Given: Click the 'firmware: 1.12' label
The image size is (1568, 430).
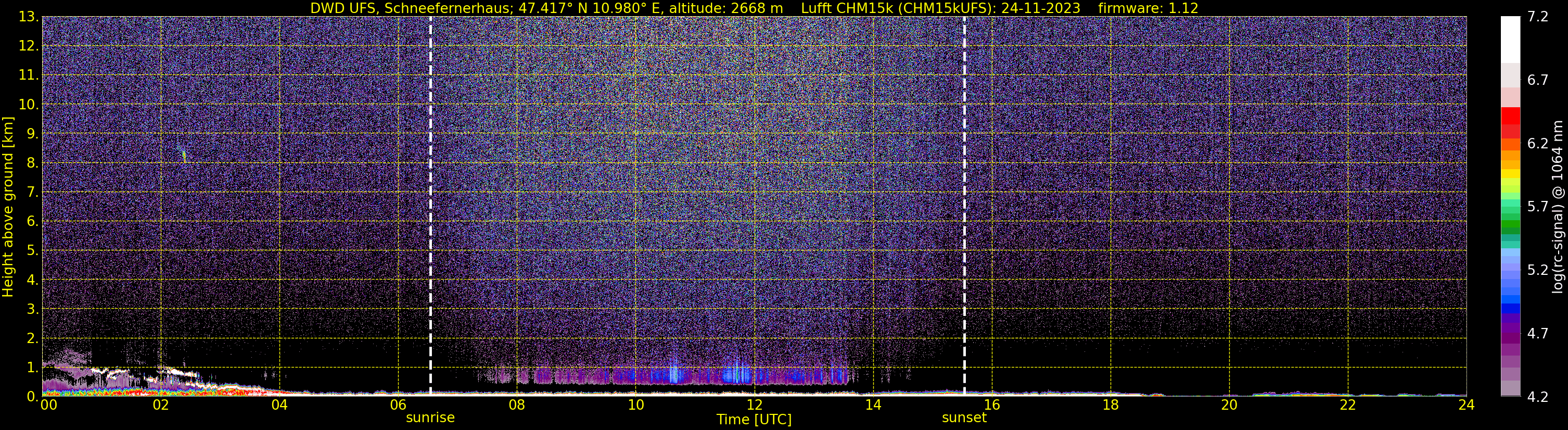Looking at the screenshot, I should (x=1148, y=8).
